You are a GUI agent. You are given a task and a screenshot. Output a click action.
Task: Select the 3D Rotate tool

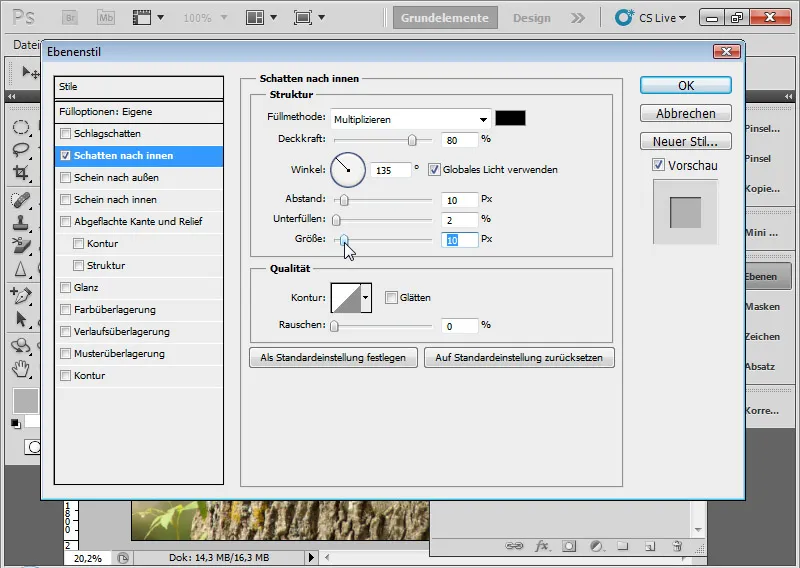20,345
